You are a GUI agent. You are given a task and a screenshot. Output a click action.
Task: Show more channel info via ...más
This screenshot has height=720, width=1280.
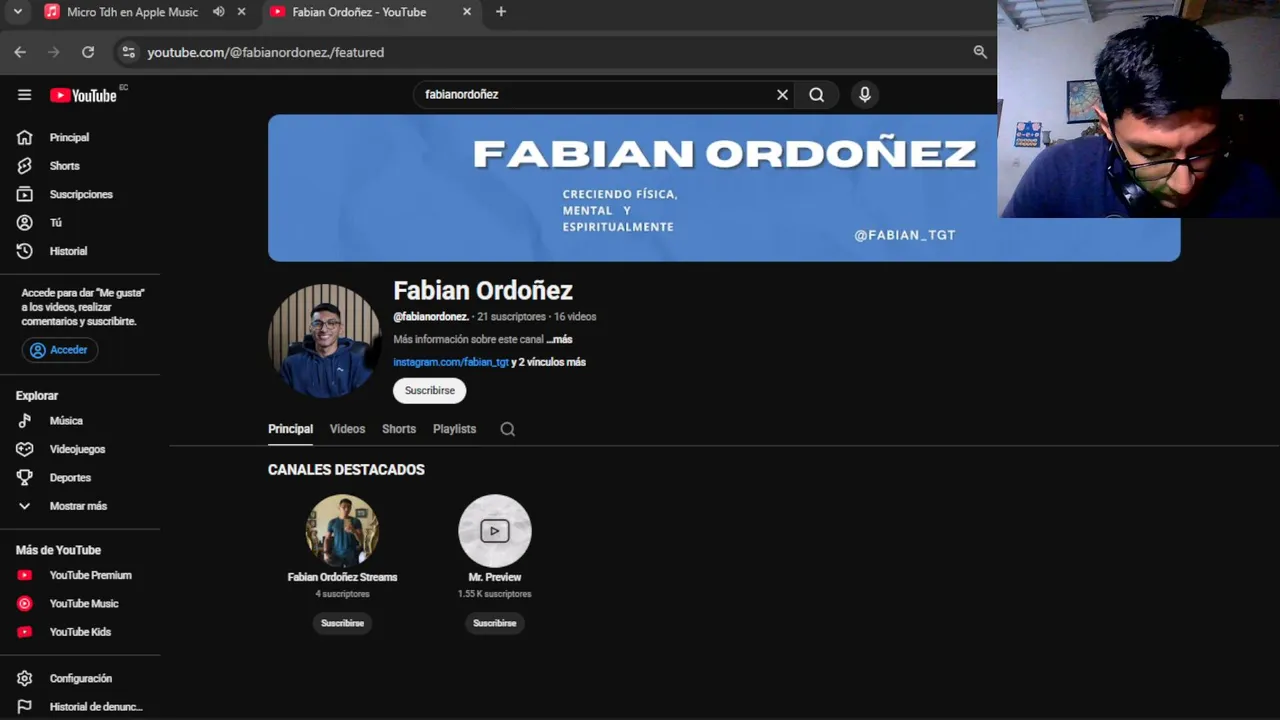tap(560, 340)
